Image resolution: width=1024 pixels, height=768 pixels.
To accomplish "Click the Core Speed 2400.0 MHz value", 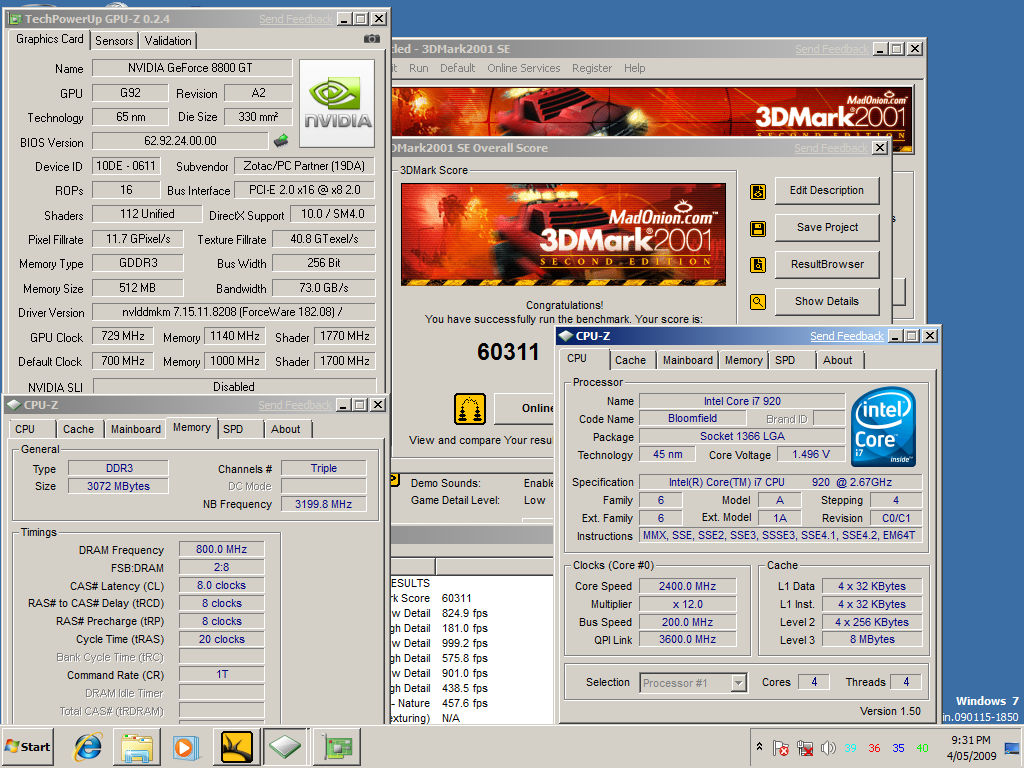I will tap(687, 586).
